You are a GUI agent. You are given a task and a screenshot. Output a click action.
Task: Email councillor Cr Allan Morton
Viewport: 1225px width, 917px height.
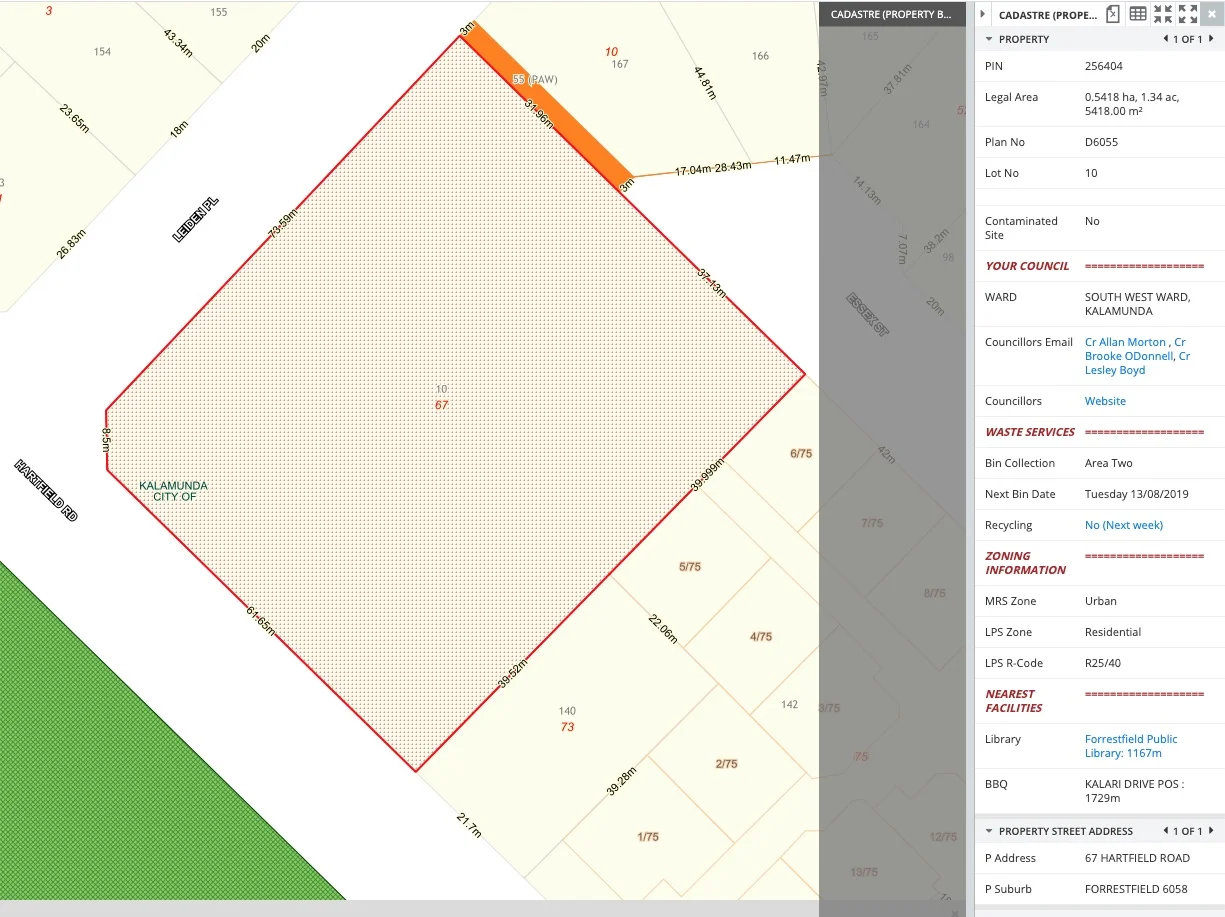coord(1127,342)
